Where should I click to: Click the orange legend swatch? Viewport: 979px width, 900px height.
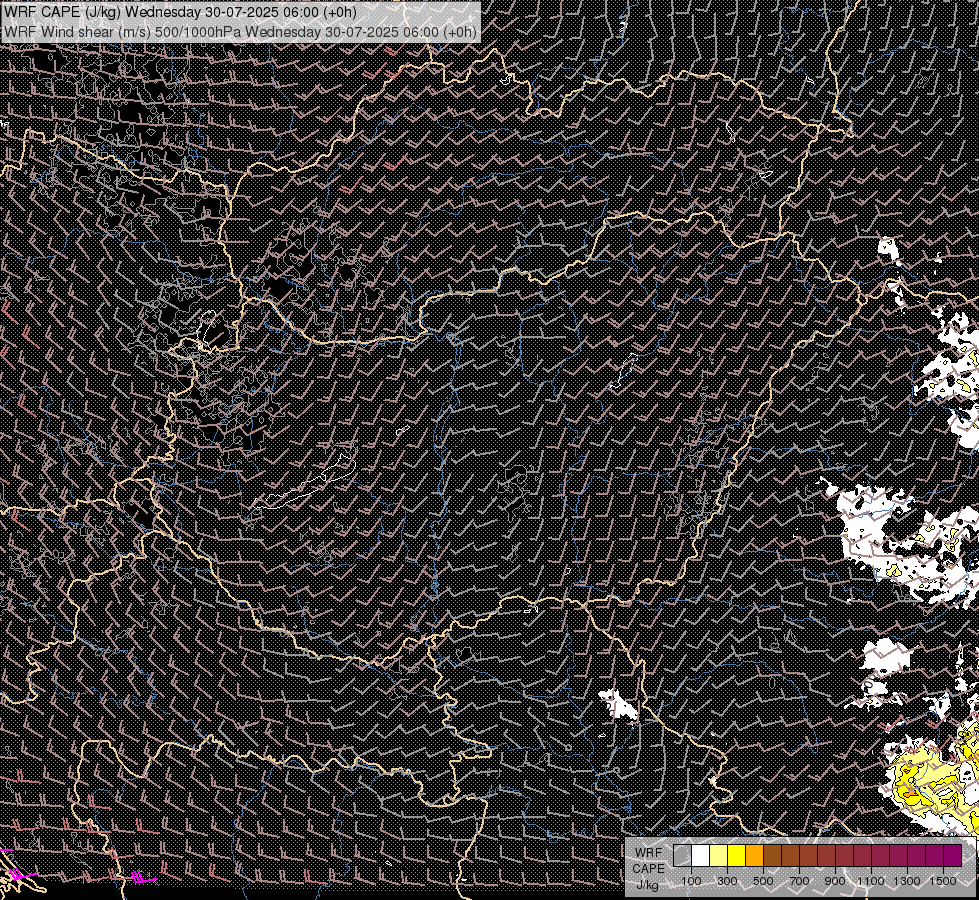pos(754,855)
